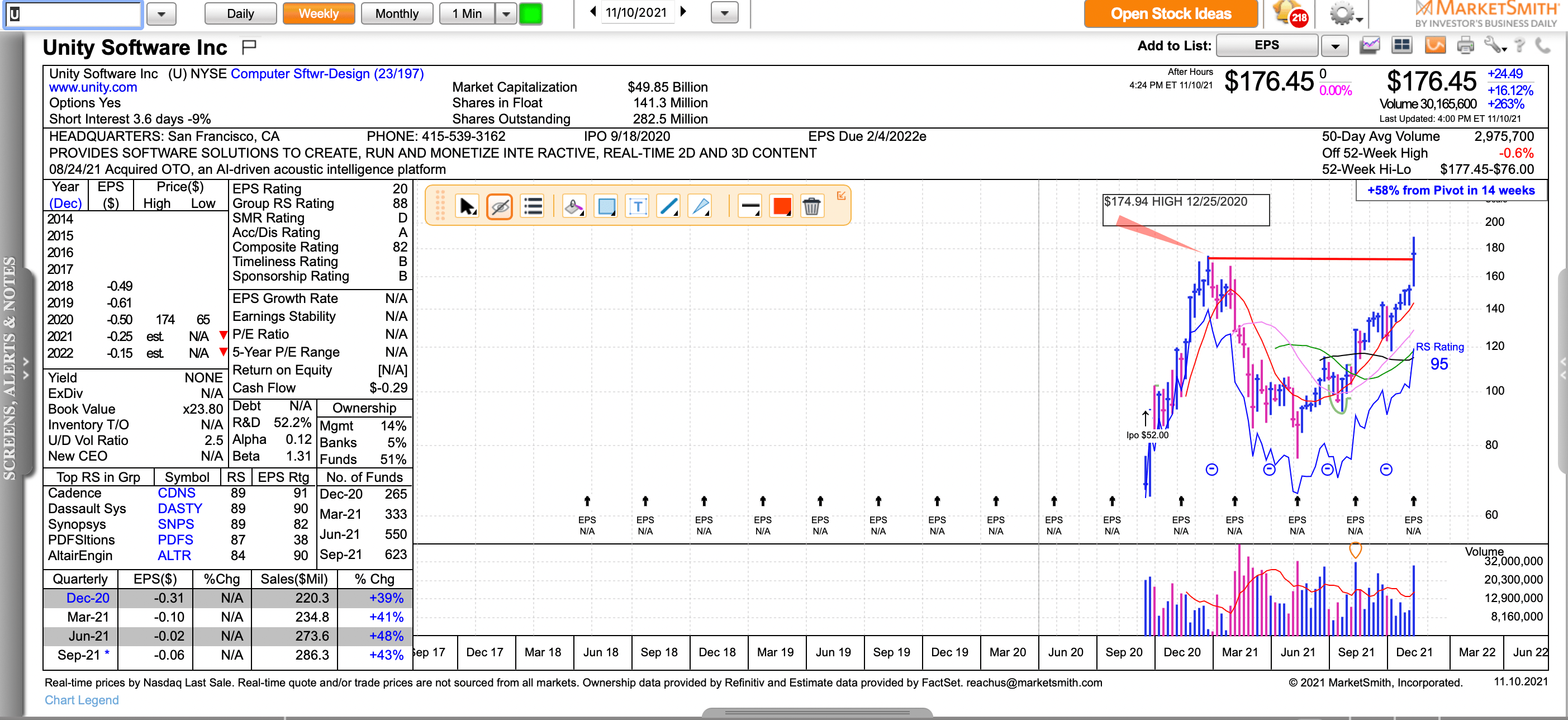Click the Sep 21 EPS arrow marker
Image resolution: width=1568 pixels, height=720 pixels.
tap(1355, 501)
